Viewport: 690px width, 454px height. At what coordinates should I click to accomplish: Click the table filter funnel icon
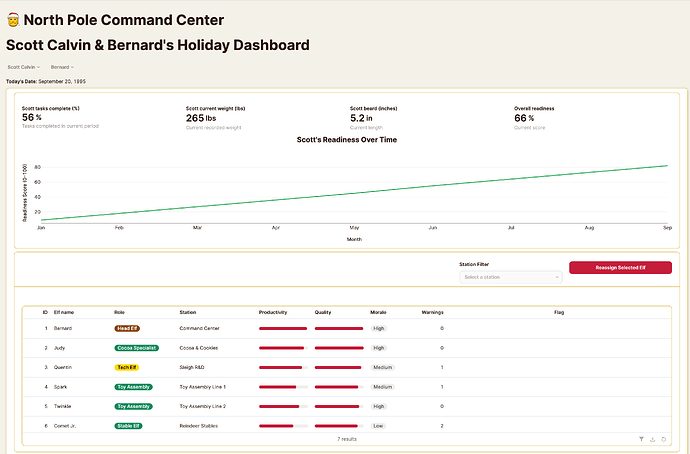[x=641, y=439]
